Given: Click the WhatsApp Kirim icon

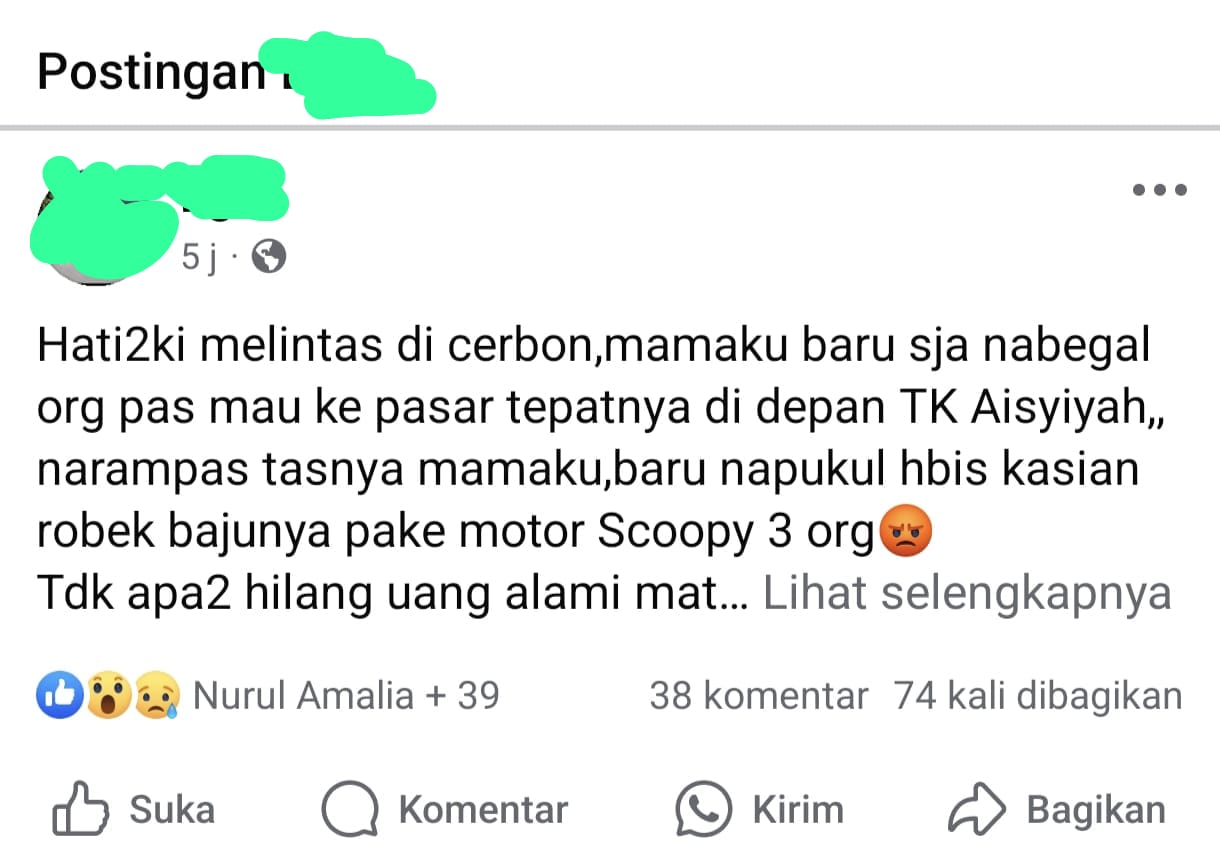Looking at the screenshot, I should click(x=704, y=809).
